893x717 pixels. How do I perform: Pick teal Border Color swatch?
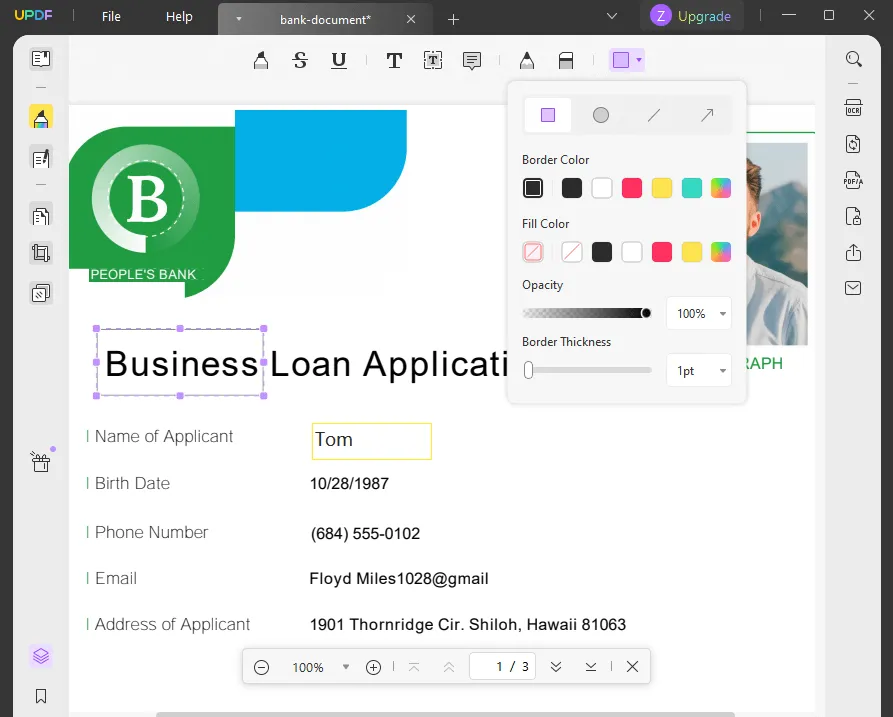691,188
